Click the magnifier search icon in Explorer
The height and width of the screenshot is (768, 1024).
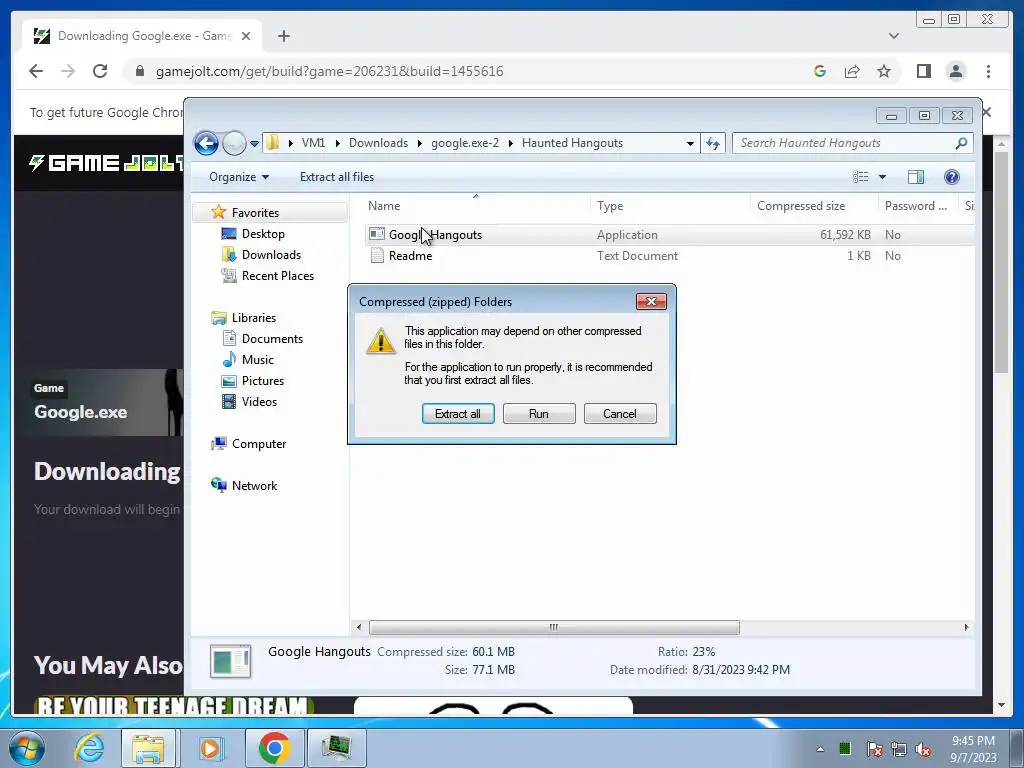tap(961, 143)
